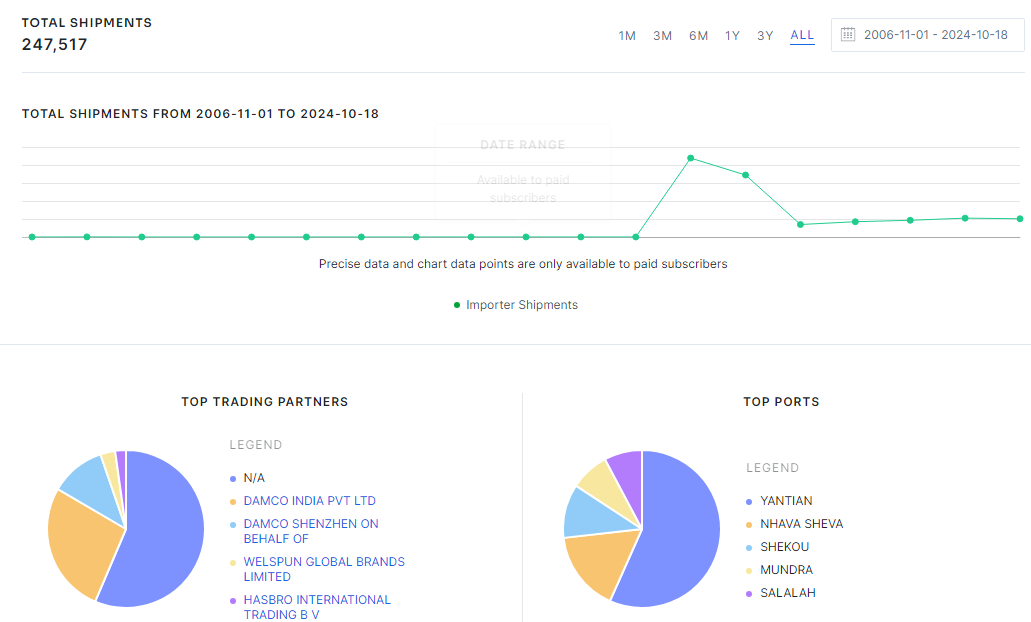The height and width of the screenshot is (622, 1031).
Task: Select the ALL time range option
Action: 801,35
